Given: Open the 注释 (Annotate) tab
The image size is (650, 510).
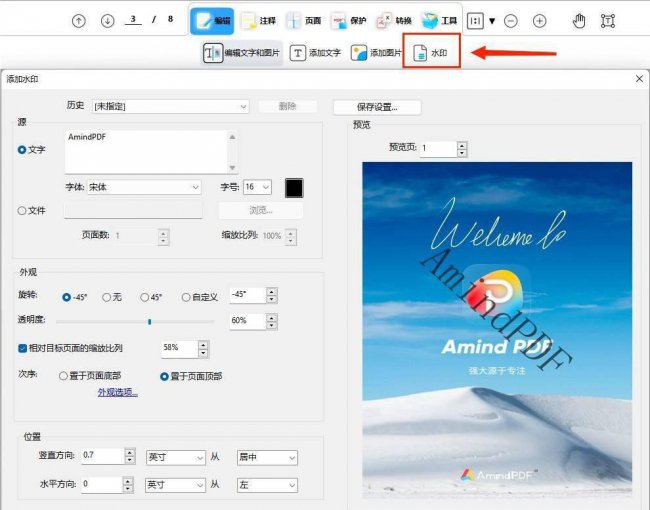Looking at the screenshot, I should (x=259, y=21).
